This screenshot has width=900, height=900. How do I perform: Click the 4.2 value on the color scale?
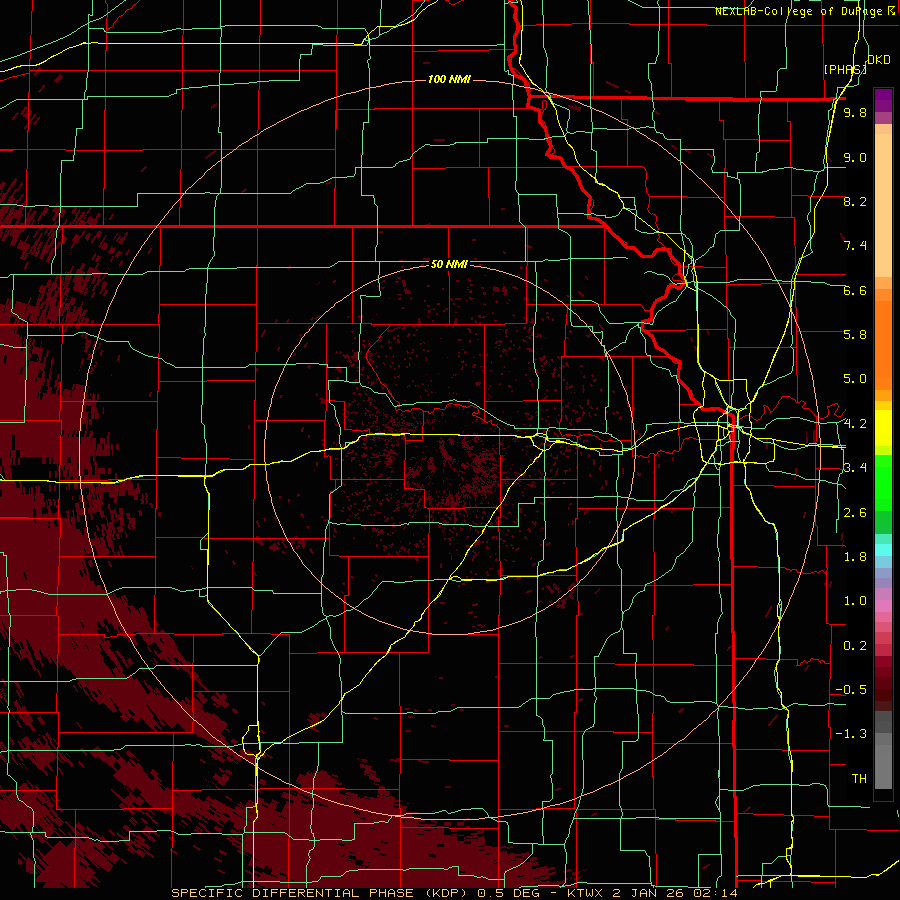click(x=855, y=424)
